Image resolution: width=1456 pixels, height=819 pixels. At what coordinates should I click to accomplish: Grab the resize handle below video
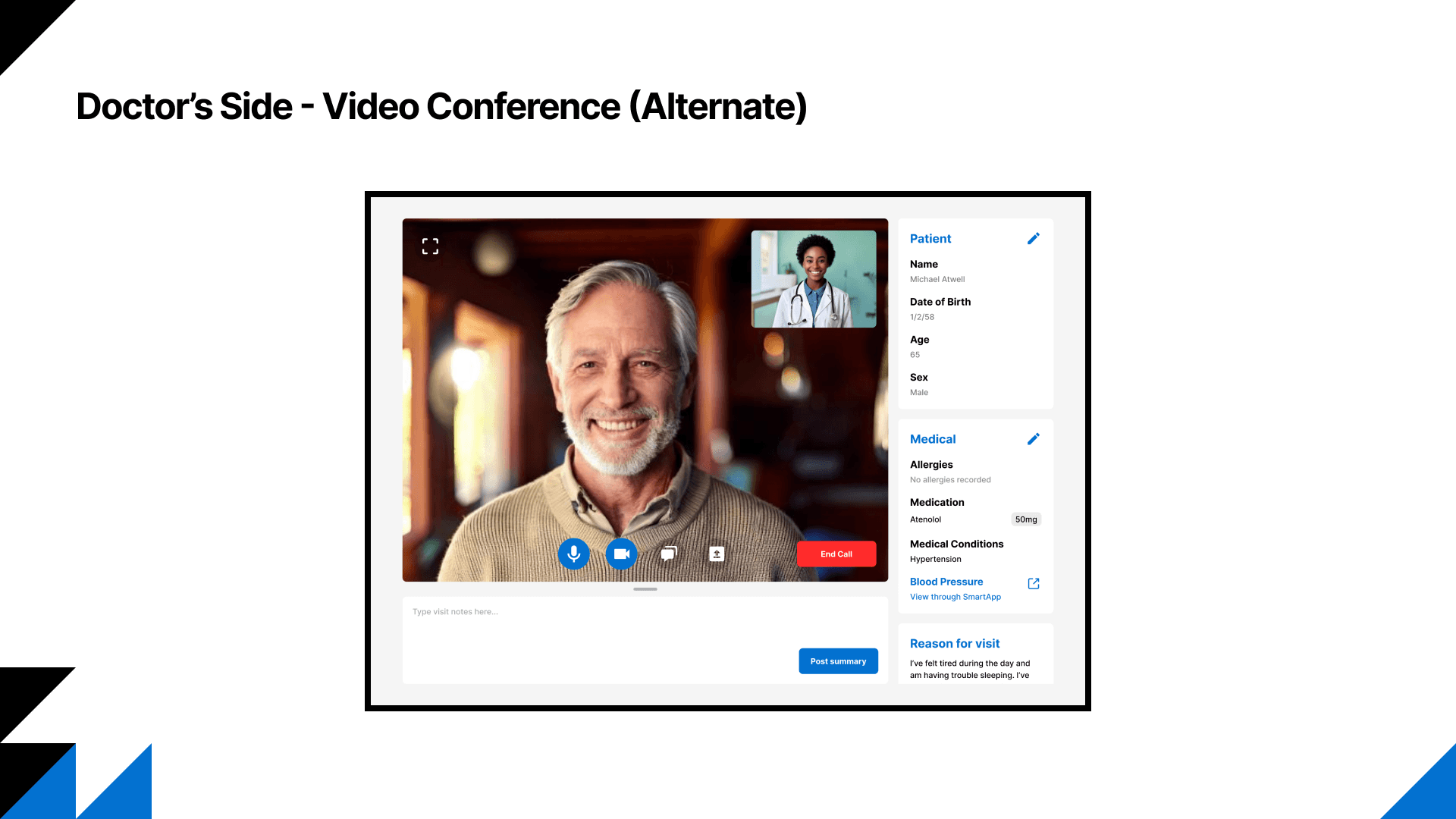coord(645,589)
